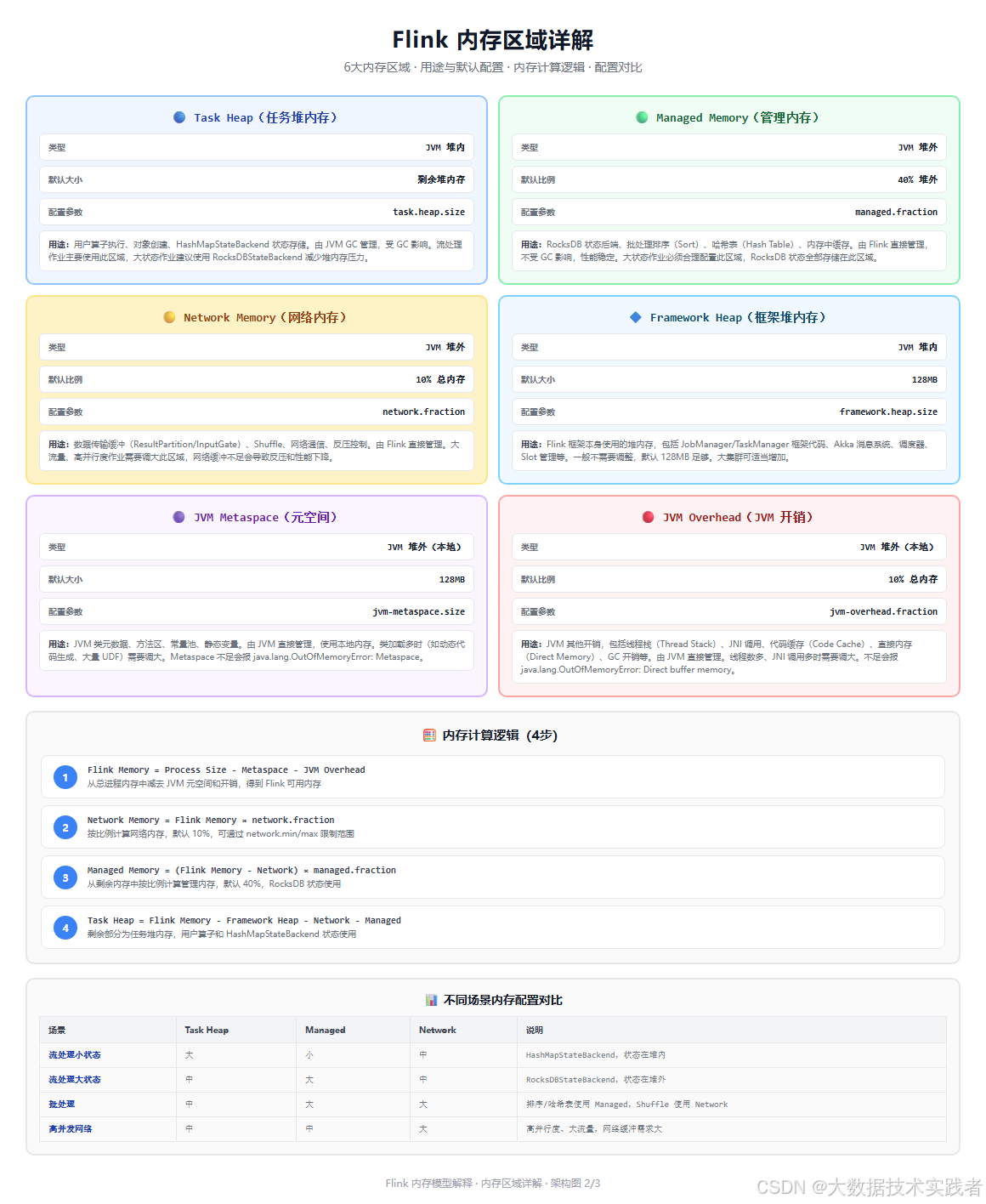Click the 'Task Heap' table column header
Screen dimensions: 986x1204
coord(207,1030)
